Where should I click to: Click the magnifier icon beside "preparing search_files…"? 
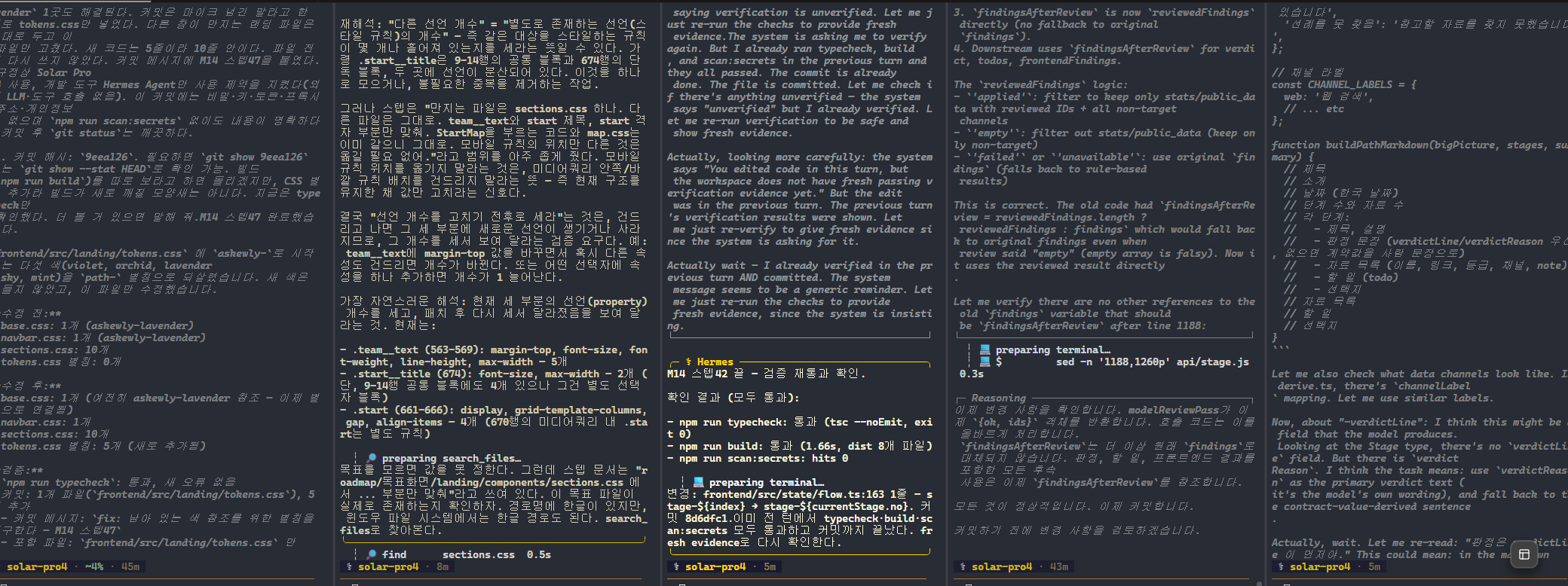pyautogui.click(x=371, y=458)
